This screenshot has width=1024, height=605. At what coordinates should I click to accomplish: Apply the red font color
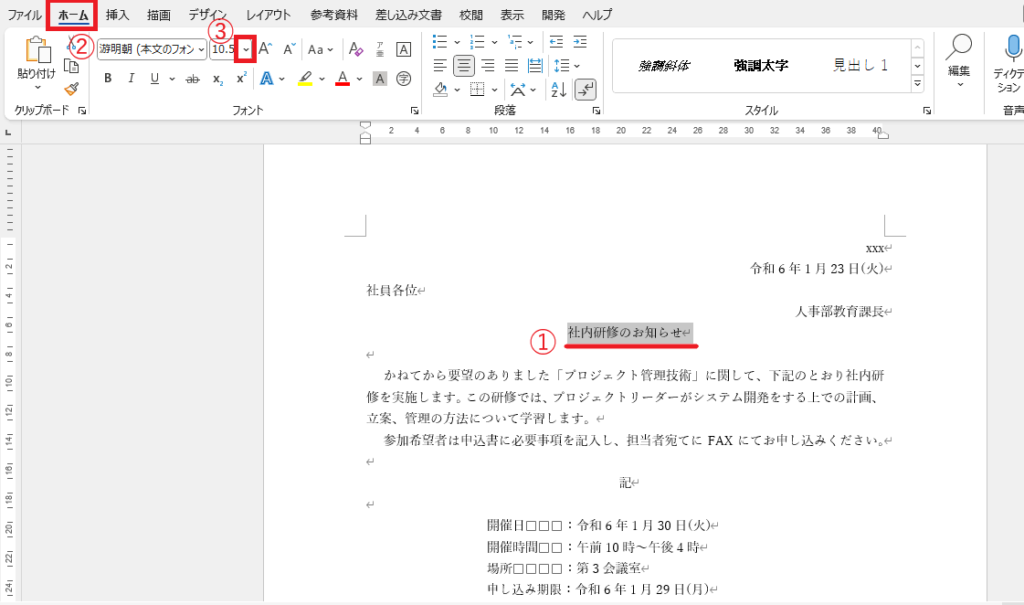point(342,78)
